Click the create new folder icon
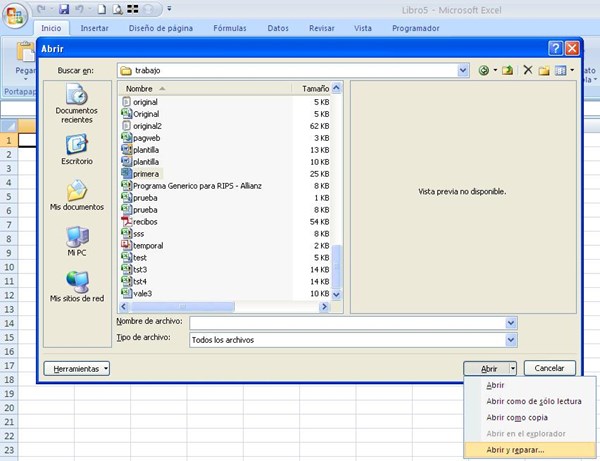 point(544,71)
